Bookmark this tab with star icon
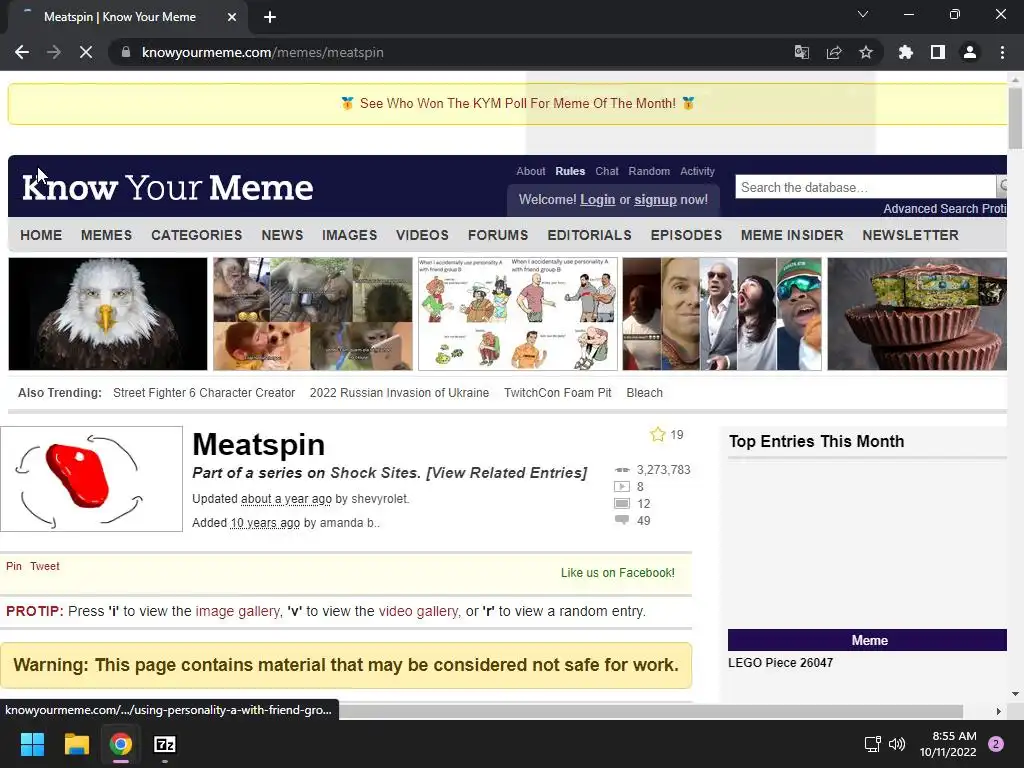The height and width of the screenshot is (768, 1024). coord(866,52)
